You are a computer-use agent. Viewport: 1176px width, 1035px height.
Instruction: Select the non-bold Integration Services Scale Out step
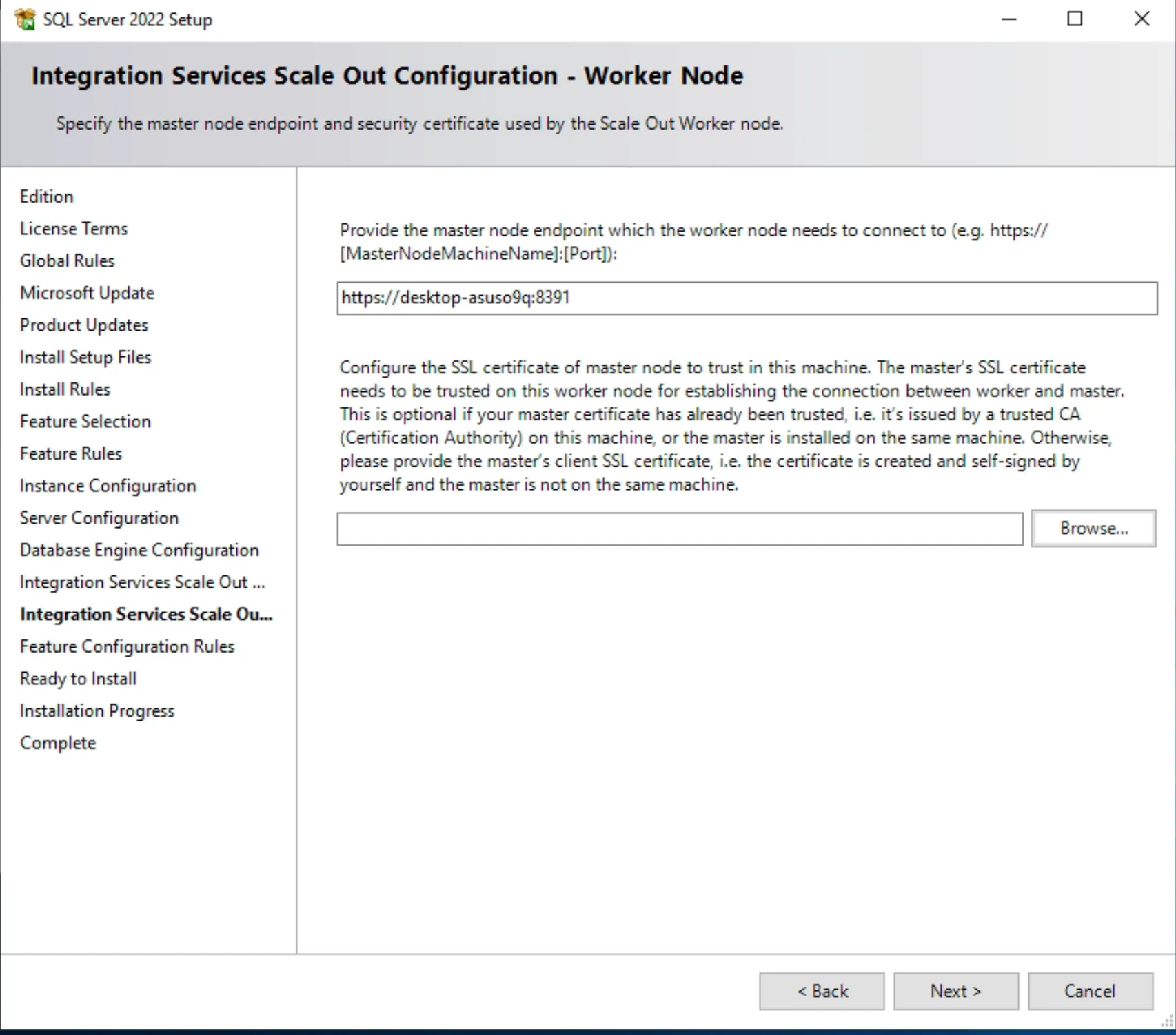click(143, 582)
